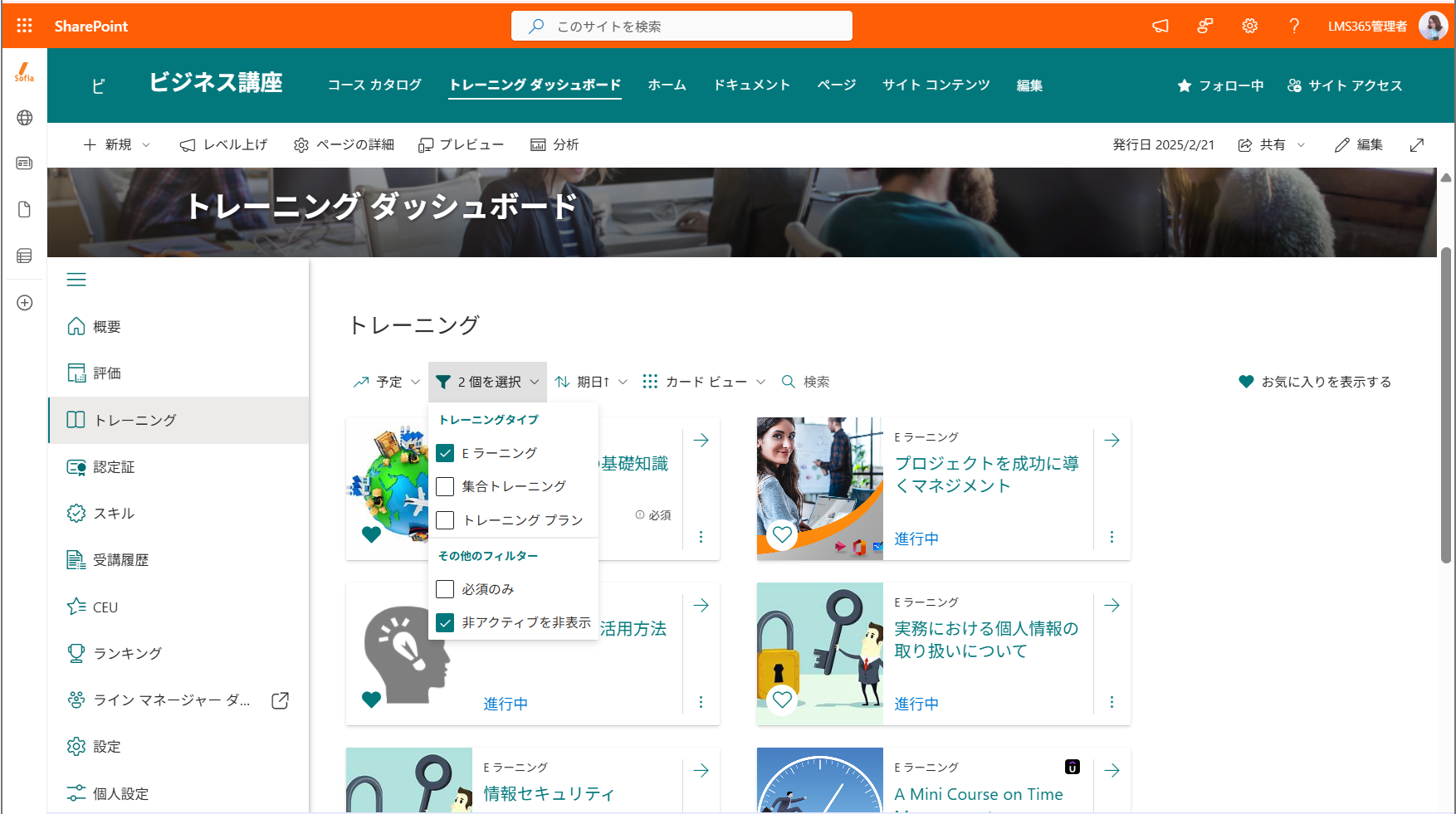This screenshot has width=1456, height=814.
Task: Open the settings gear in top bar
Action: (x=1249, y=26)
